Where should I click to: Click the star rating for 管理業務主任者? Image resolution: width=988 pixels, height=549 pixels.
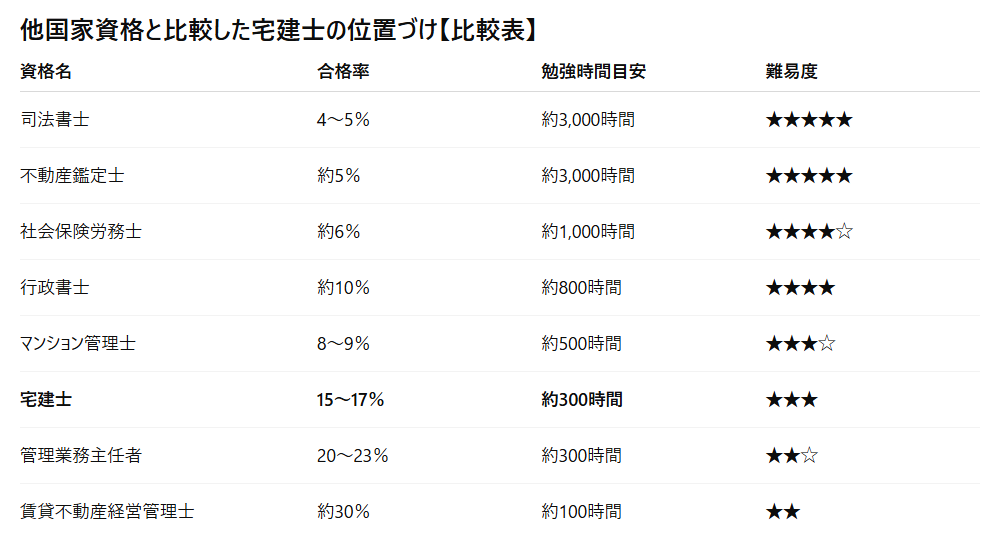[x=791, y=456]
